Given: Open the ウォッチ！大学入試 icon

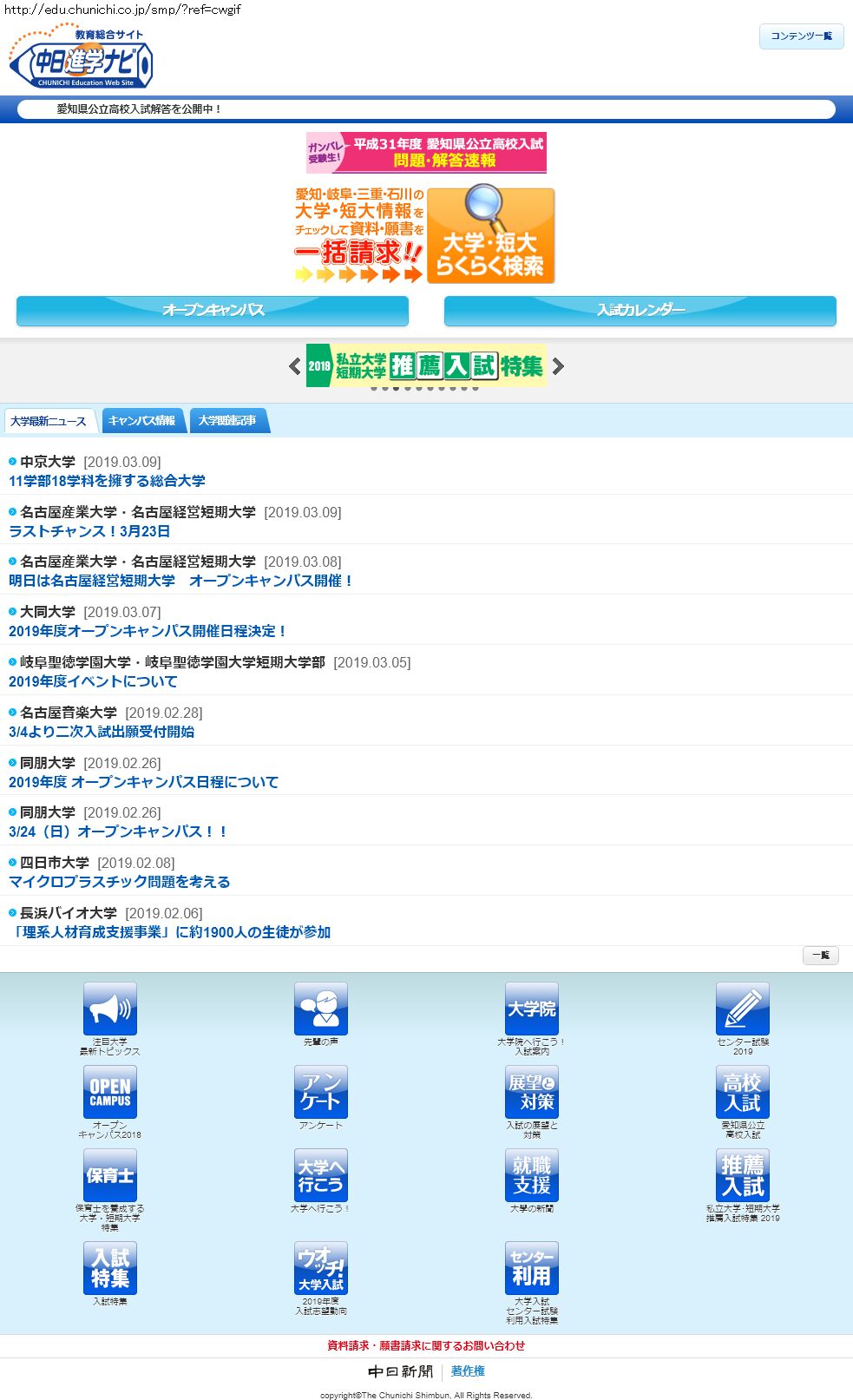Looking at the screenshot, I should (x=321, y=1268).
